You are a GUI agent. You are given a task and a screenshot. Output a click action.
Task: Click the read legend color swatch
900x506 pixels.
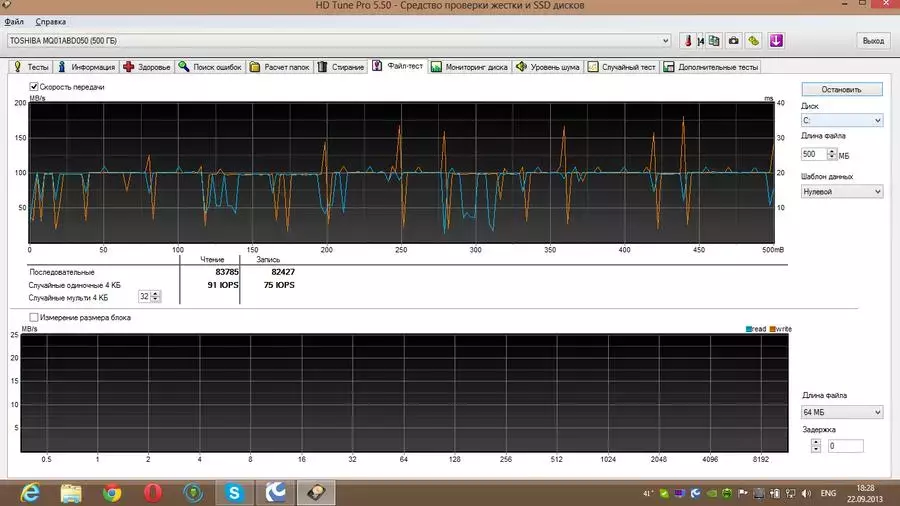(x=748, y=329)
